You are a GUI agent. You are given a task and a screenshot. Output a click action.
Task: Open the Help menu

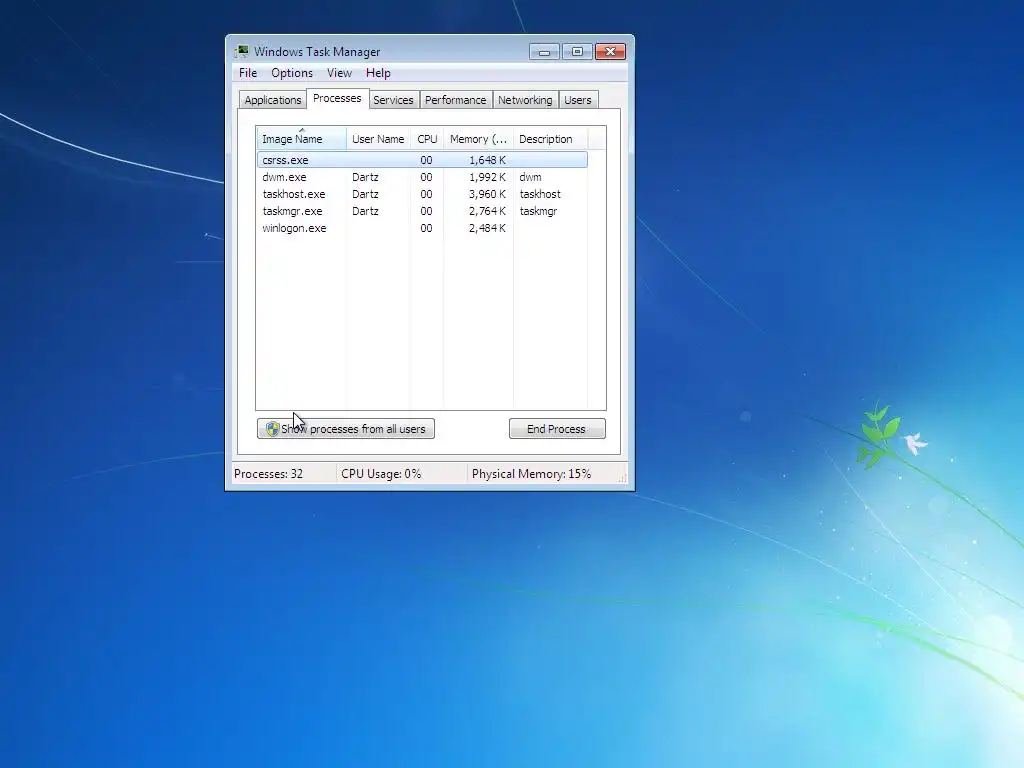click(377, 73)
